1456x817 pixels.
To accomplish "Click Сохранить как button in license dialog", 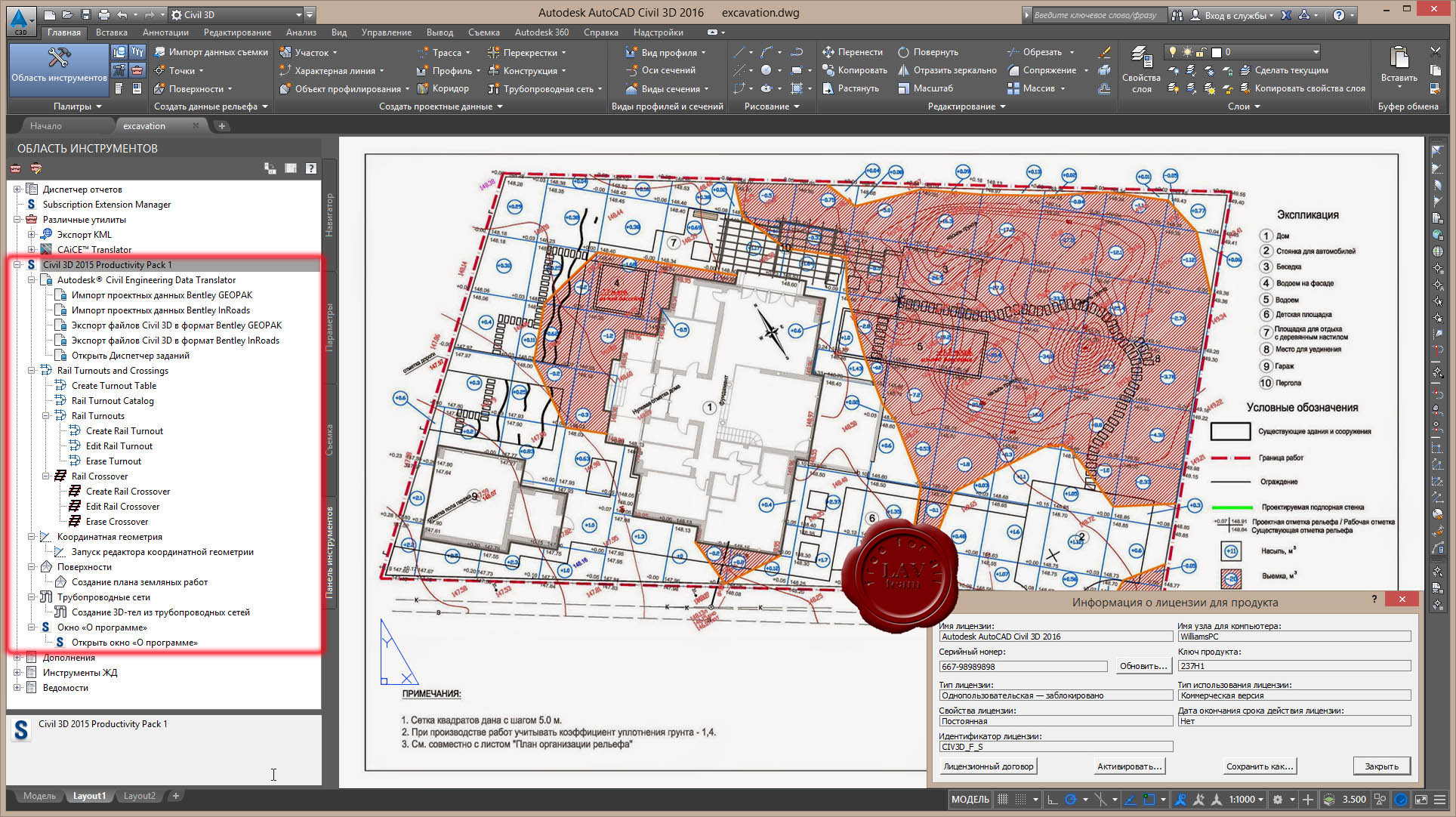I will (1259, 766).
